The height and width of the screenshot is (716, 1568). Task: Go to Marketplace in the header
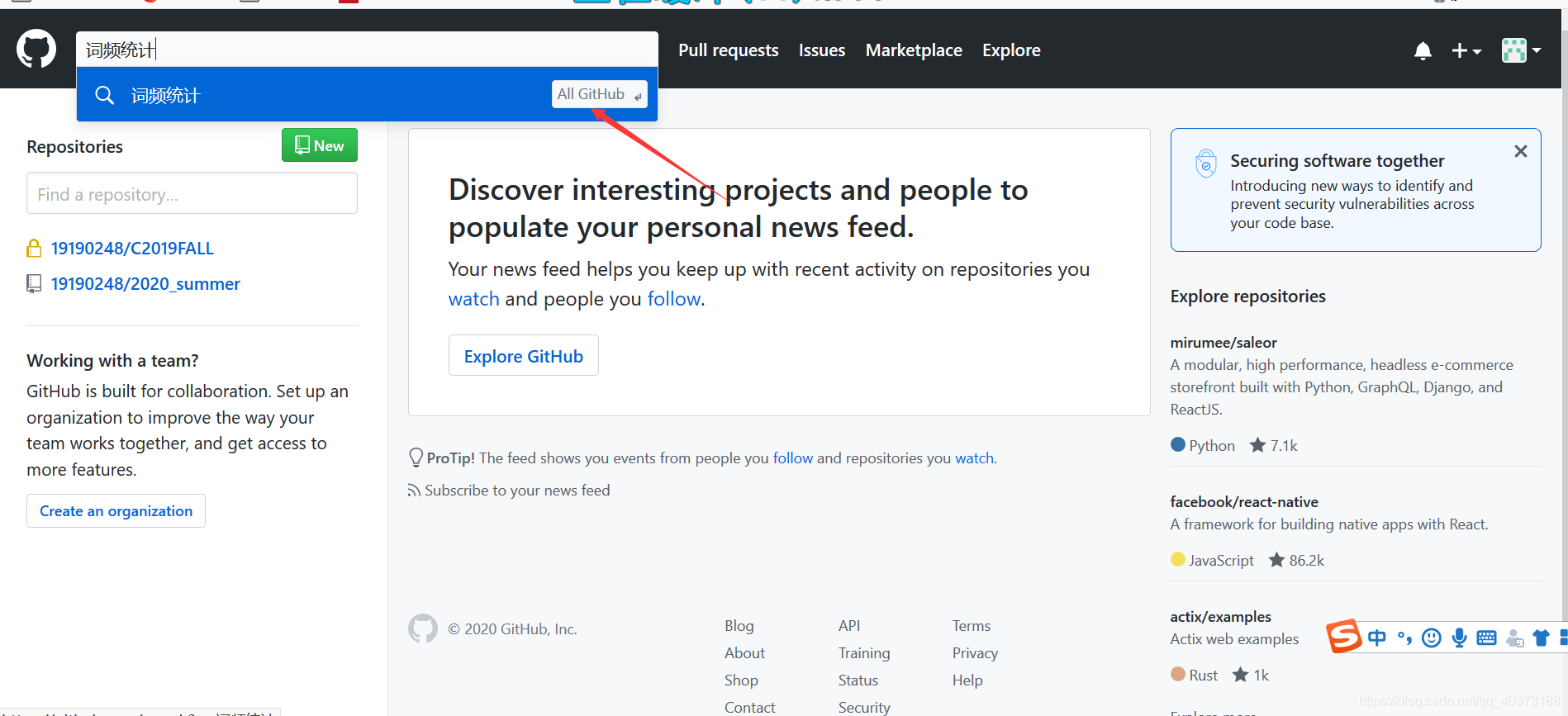tap(914, 50)
